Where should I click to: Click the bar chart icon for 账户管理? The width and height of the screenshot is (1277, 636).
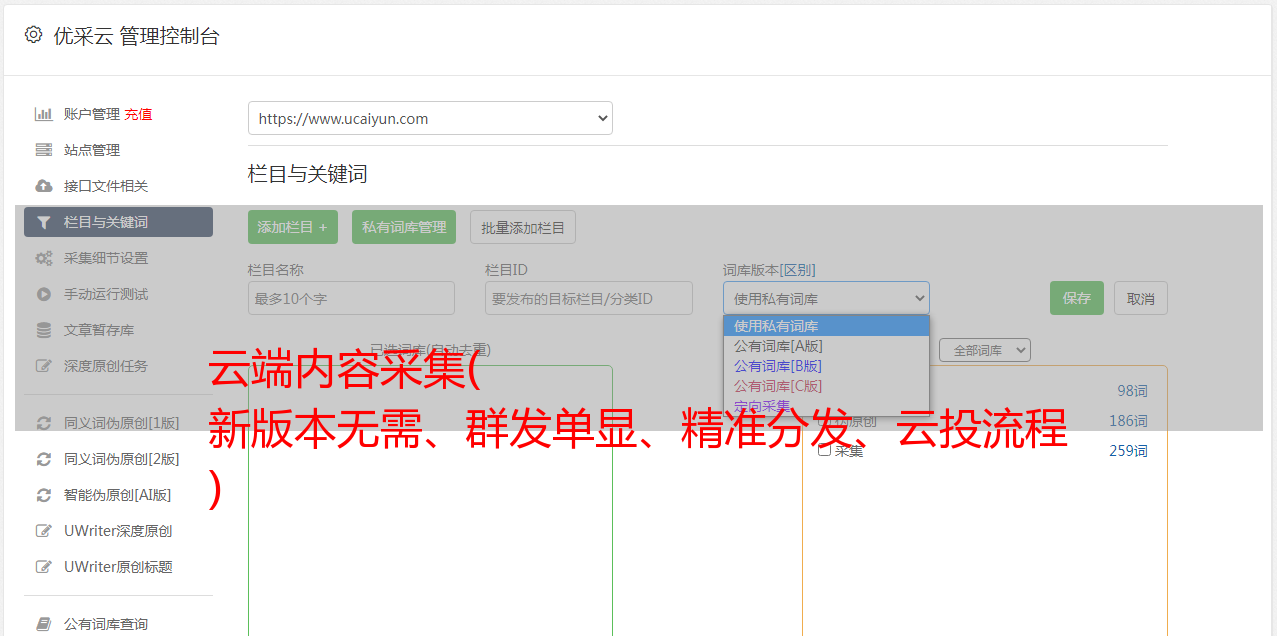click(x=44, y=114)
